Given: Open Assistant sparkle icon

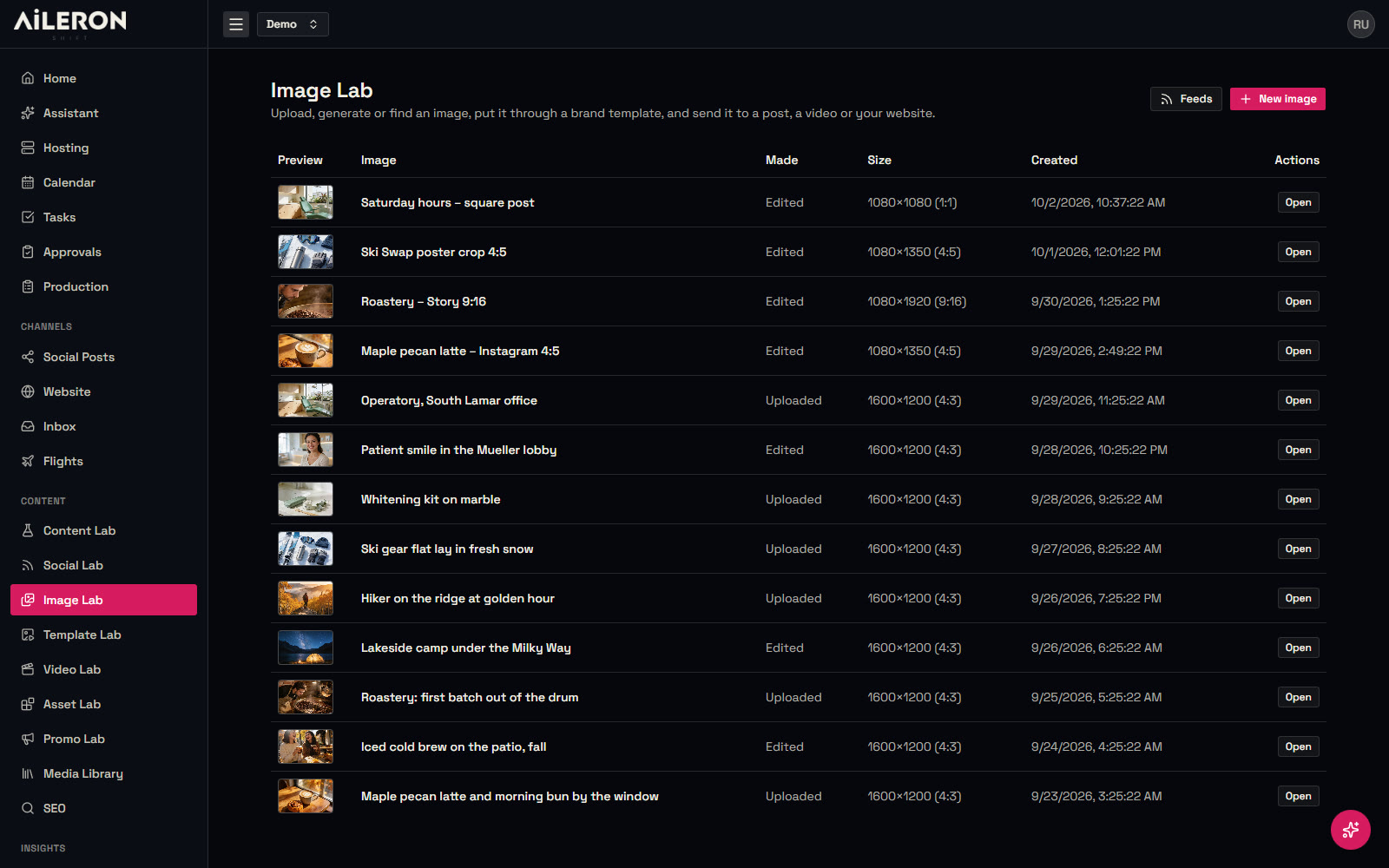Looking at the screenshot, I should point(28,113).
